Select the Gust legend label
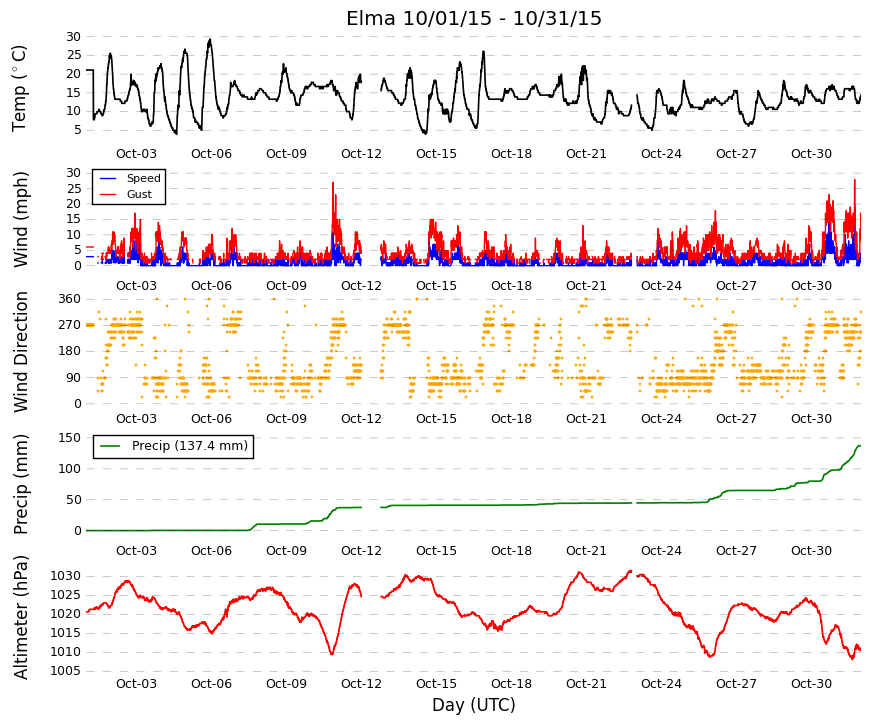Viewport: 871px width, 725px height. coord(139,194)
